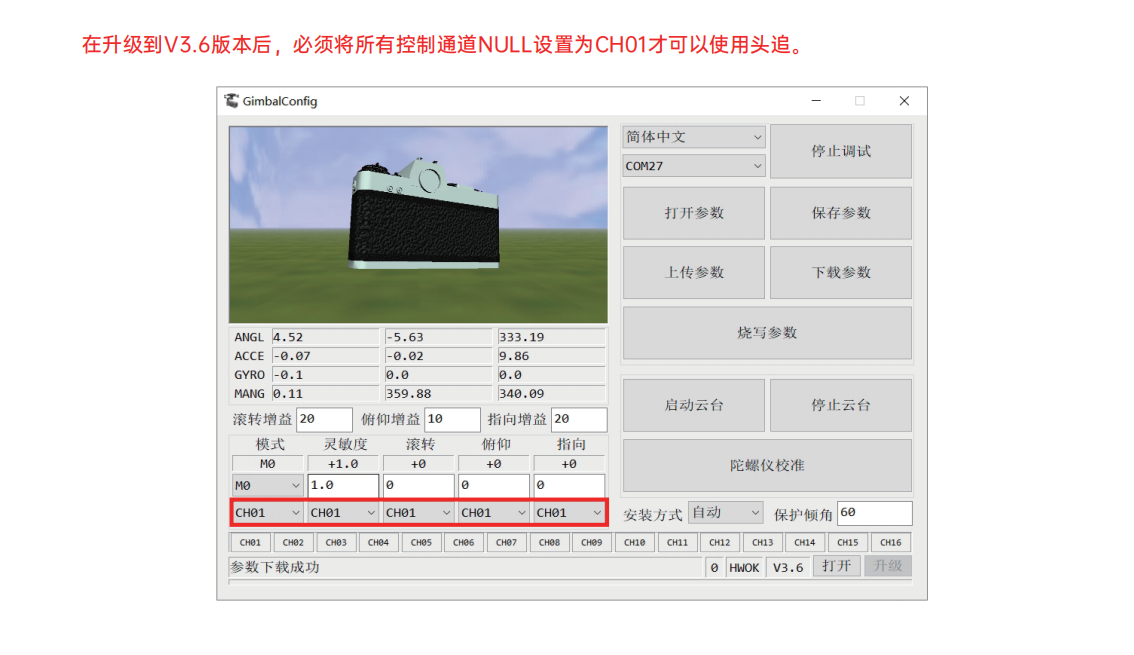
Task: Click the 3D camera preview view
Action: 418,225
